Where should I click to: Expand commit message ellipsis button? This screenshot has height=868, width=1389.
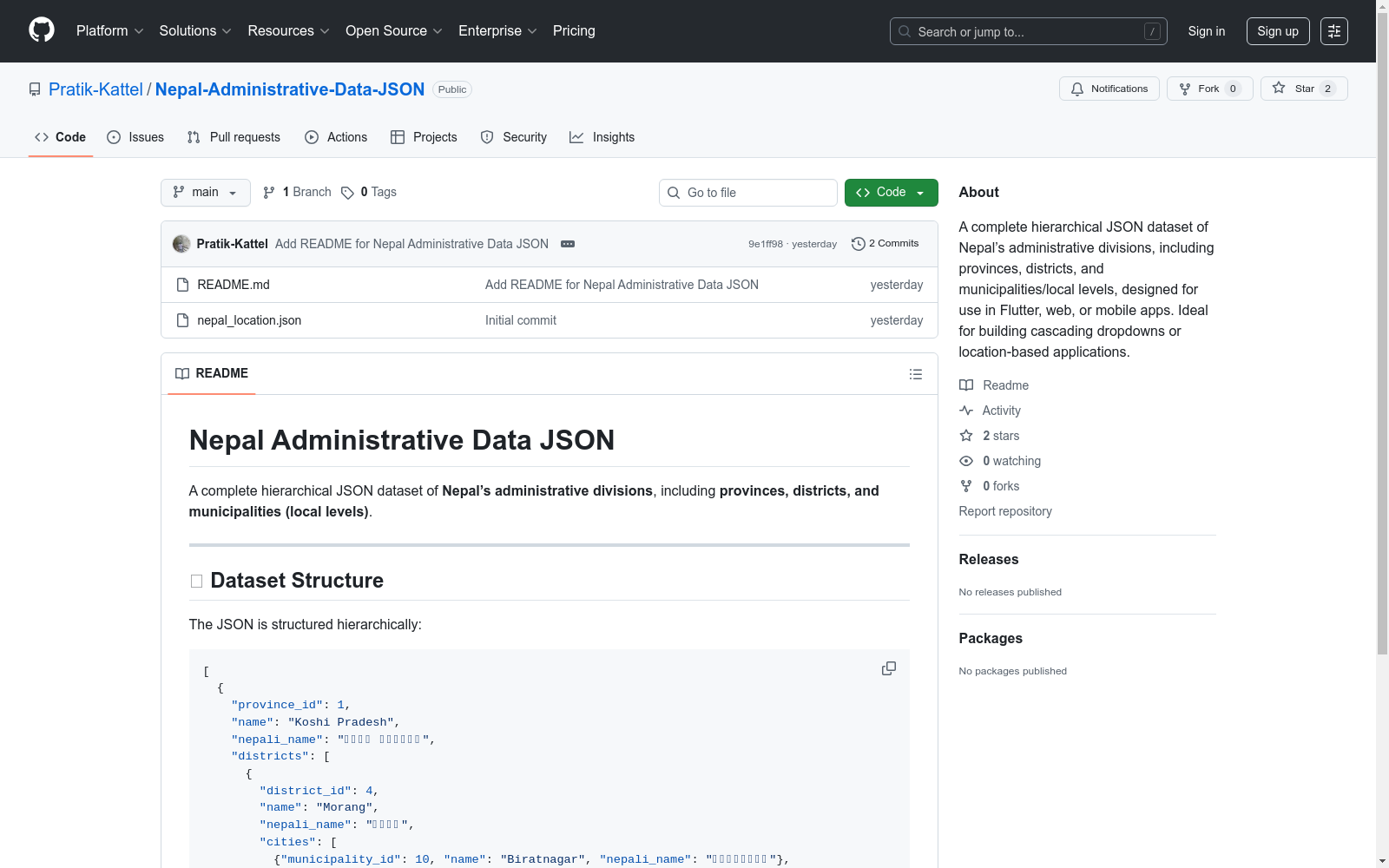coord(568,244)
